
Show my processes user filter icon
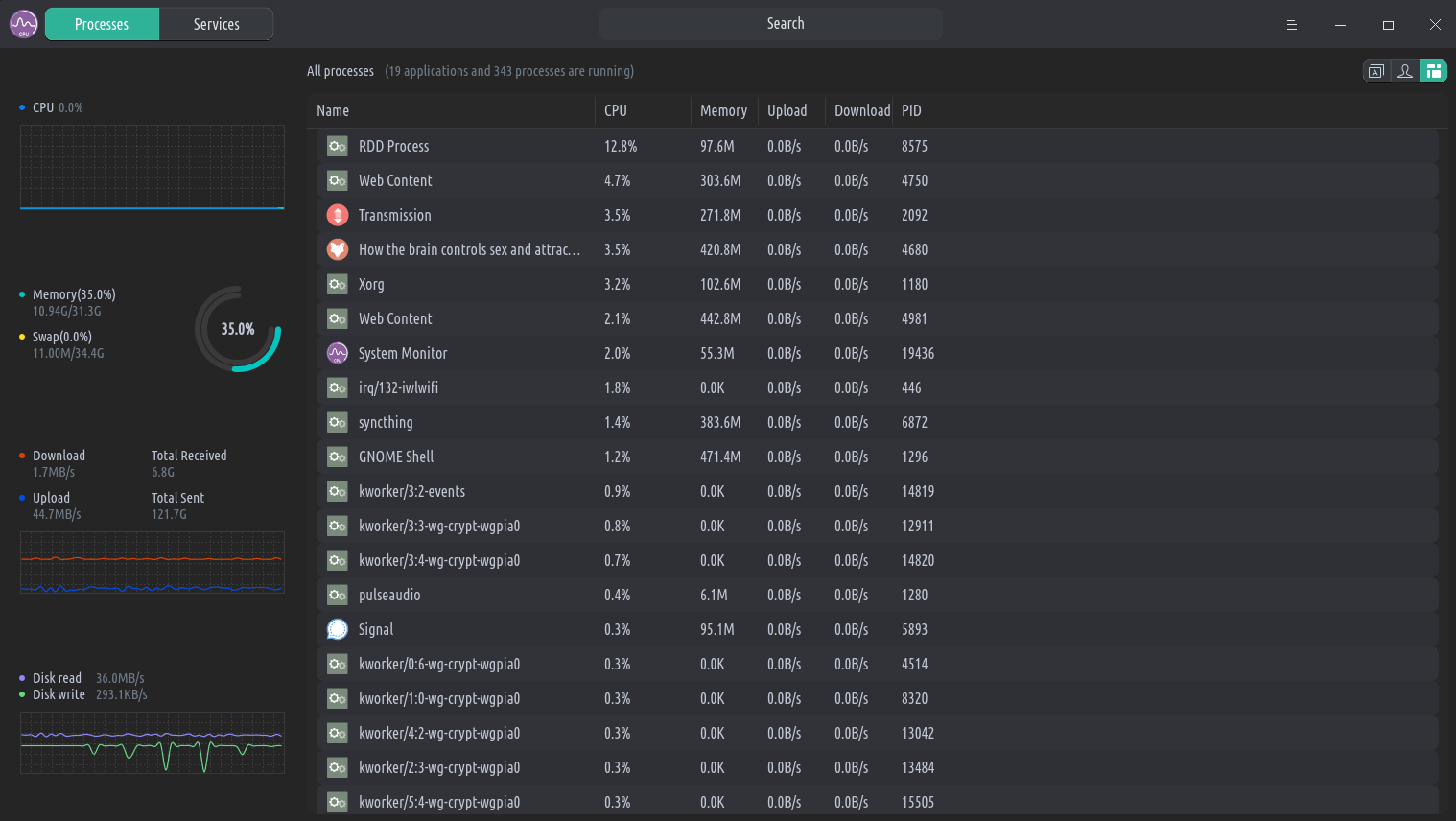[1405, 71]
